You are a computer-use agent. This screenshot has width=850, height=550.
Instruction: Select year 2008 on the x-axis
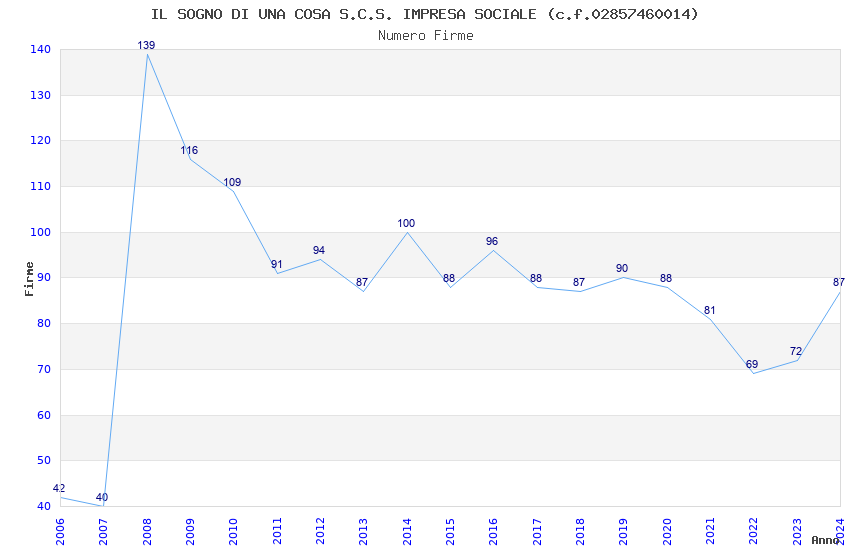tap(146, 531)
